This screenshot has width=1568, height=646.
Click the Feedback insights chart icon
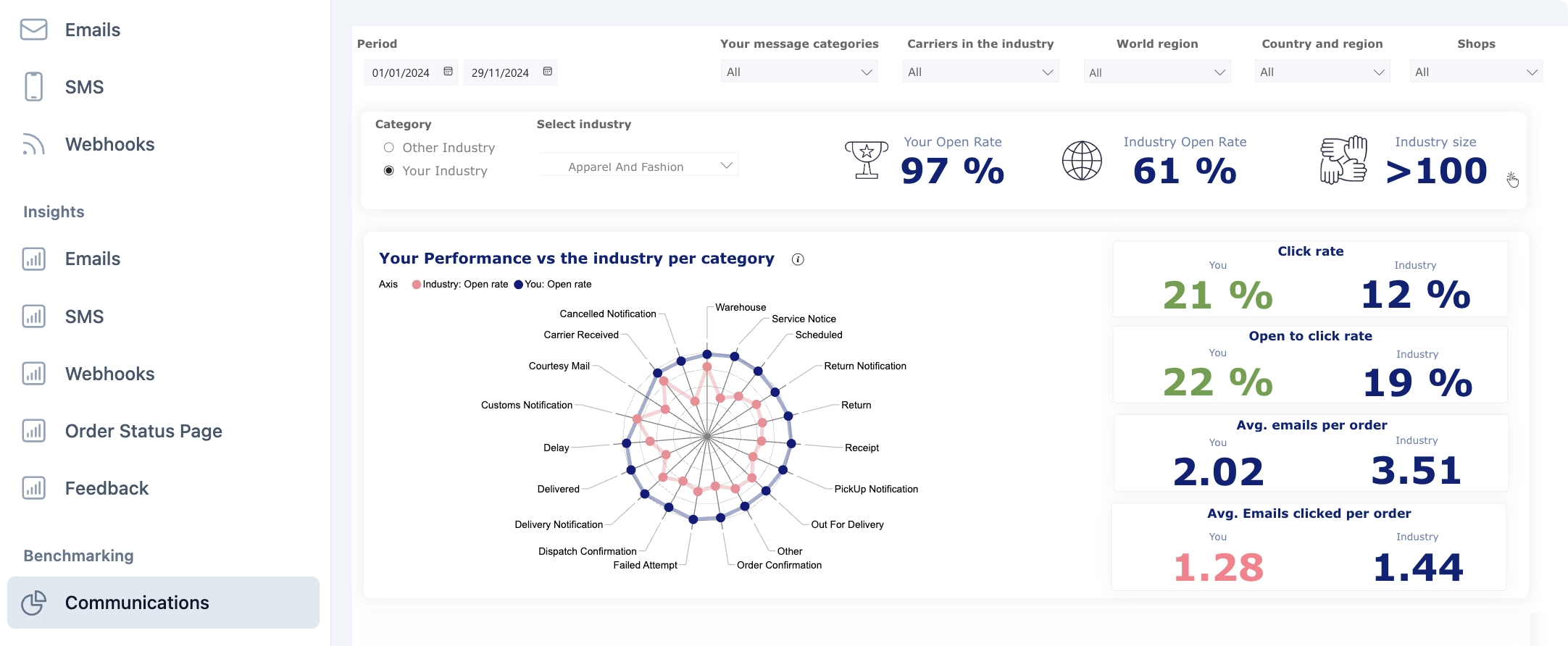[33, 488]
